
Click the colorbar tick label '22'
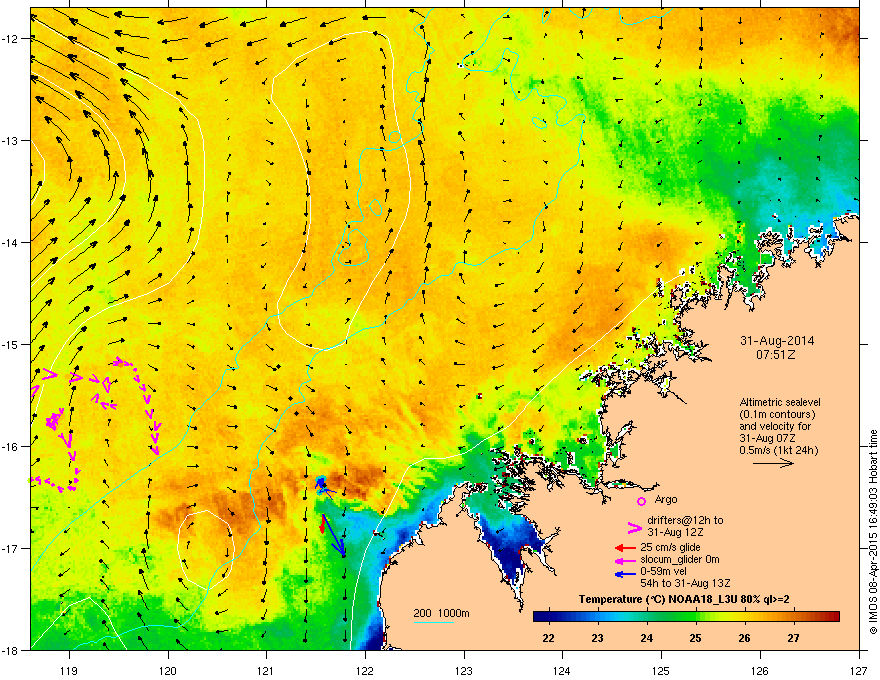pyautogui.click(x=549, y=638)
